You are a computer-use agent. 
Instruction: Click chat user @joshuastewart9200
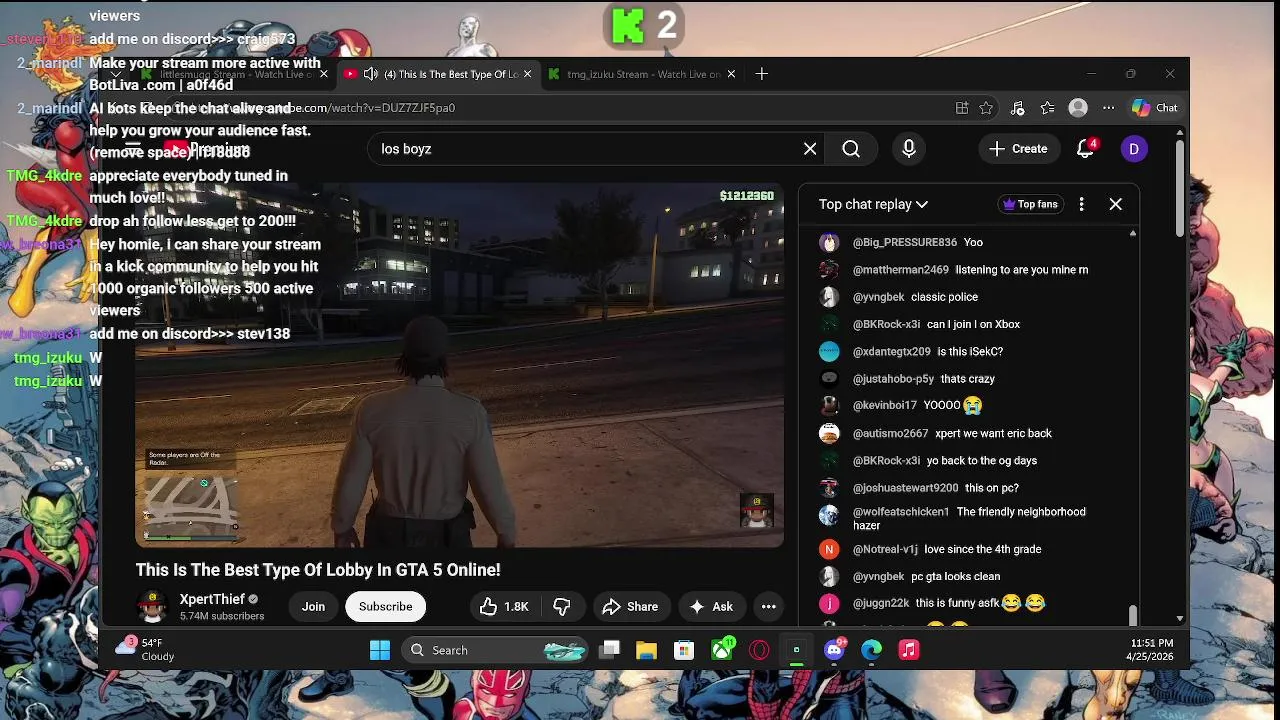905,488
